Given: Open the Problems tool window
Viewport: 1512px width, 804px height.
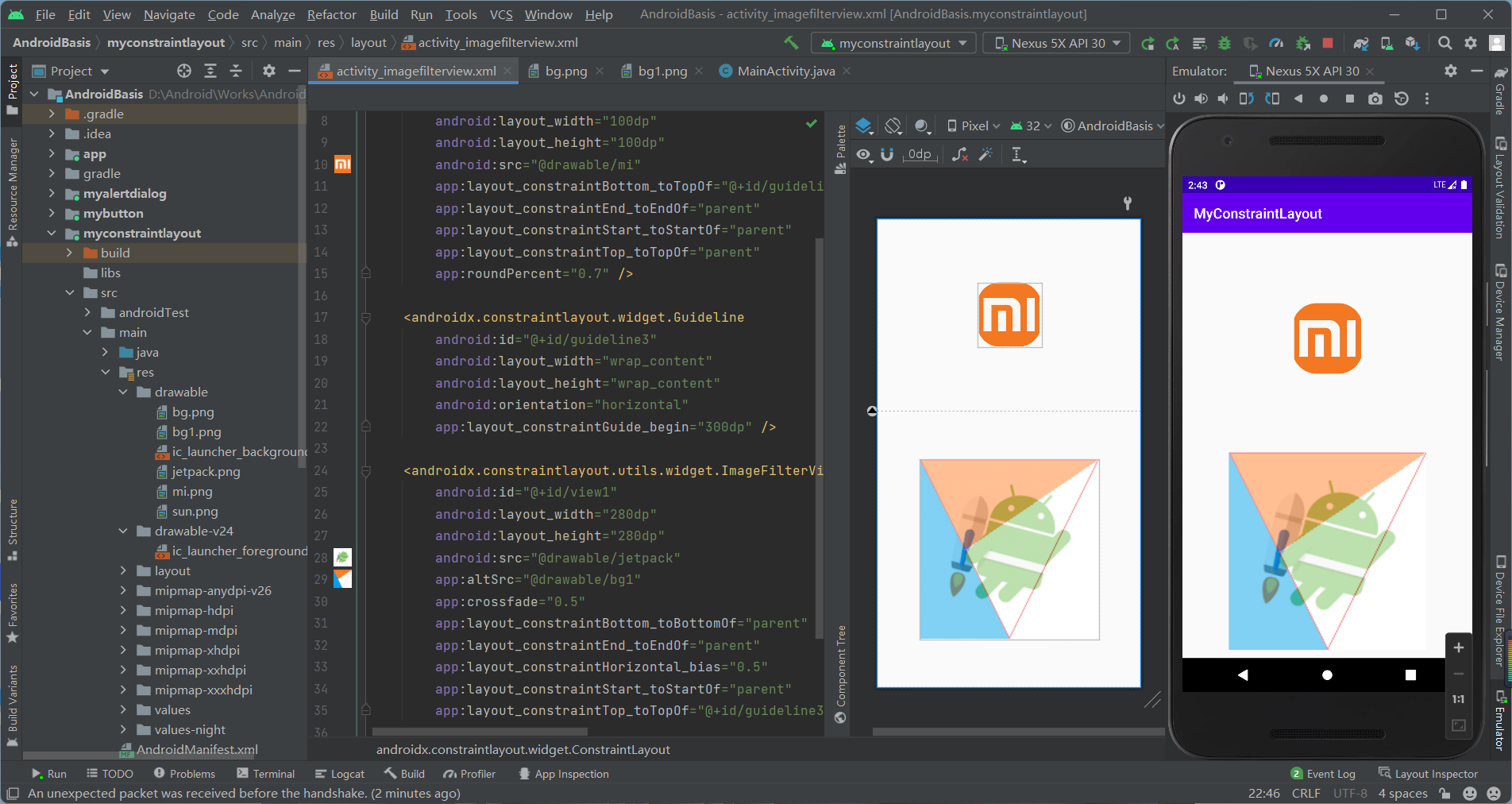Looking at the screenshot, I should [184, 774].
